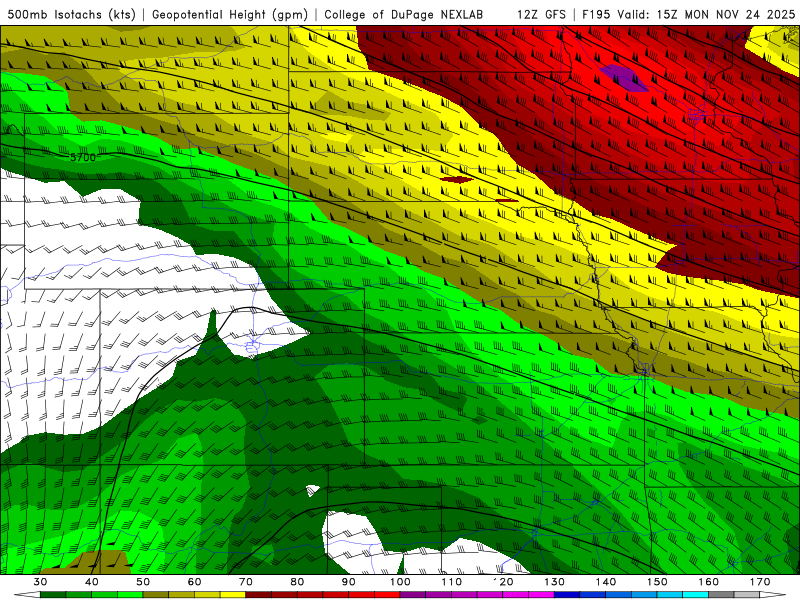Click the '30' color scale label
Screen dimensions: 800x600
(40, 582)
